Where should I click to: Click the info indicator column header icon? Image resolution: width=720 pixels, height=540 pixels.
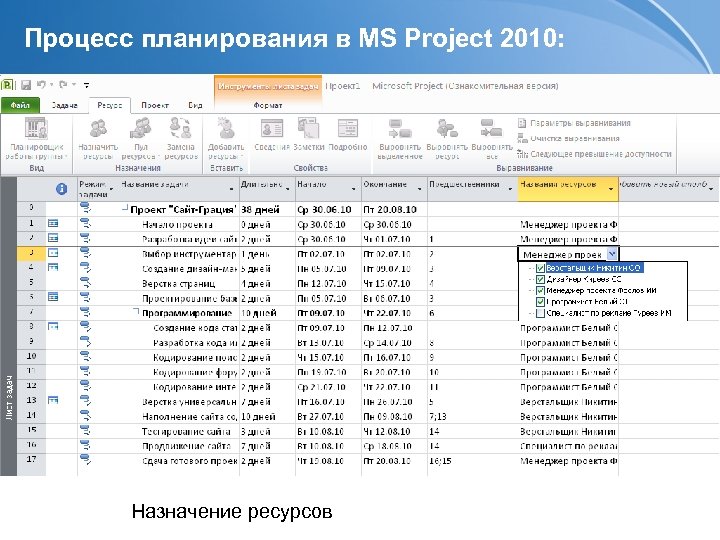(x=61, y=189)
